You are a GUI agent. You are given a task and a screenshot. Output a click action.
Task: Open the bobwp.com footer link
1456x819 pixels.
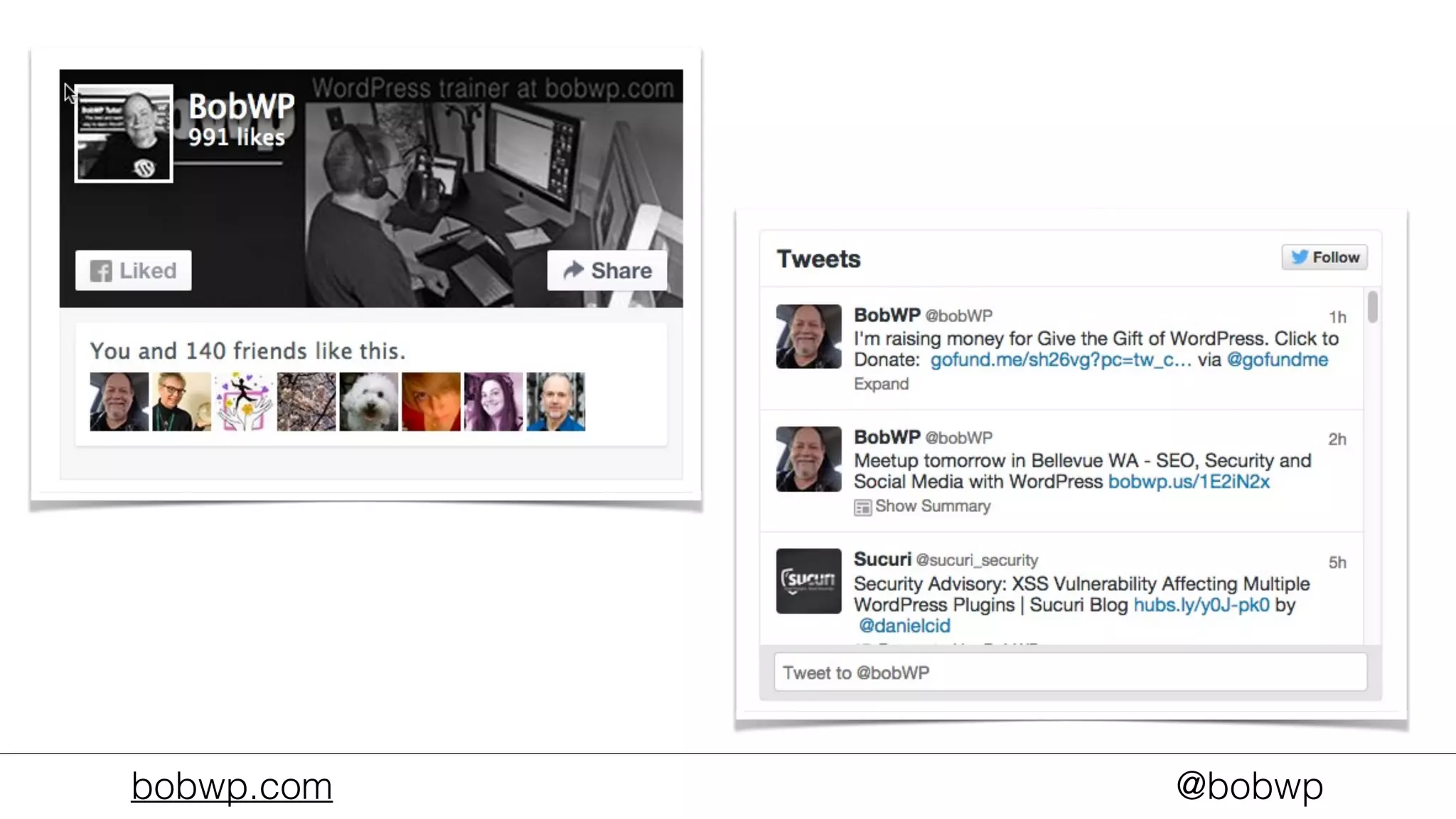pos(232,786)
